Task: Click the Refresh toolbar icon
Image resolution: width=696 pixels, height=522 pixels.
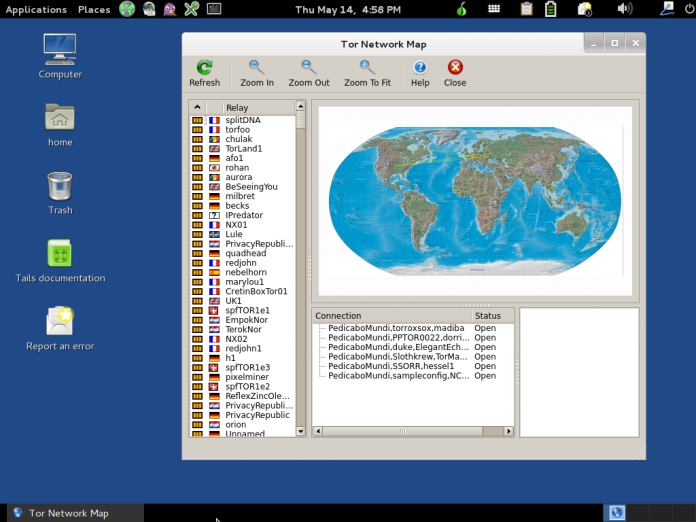Action: tap(205, 67)
